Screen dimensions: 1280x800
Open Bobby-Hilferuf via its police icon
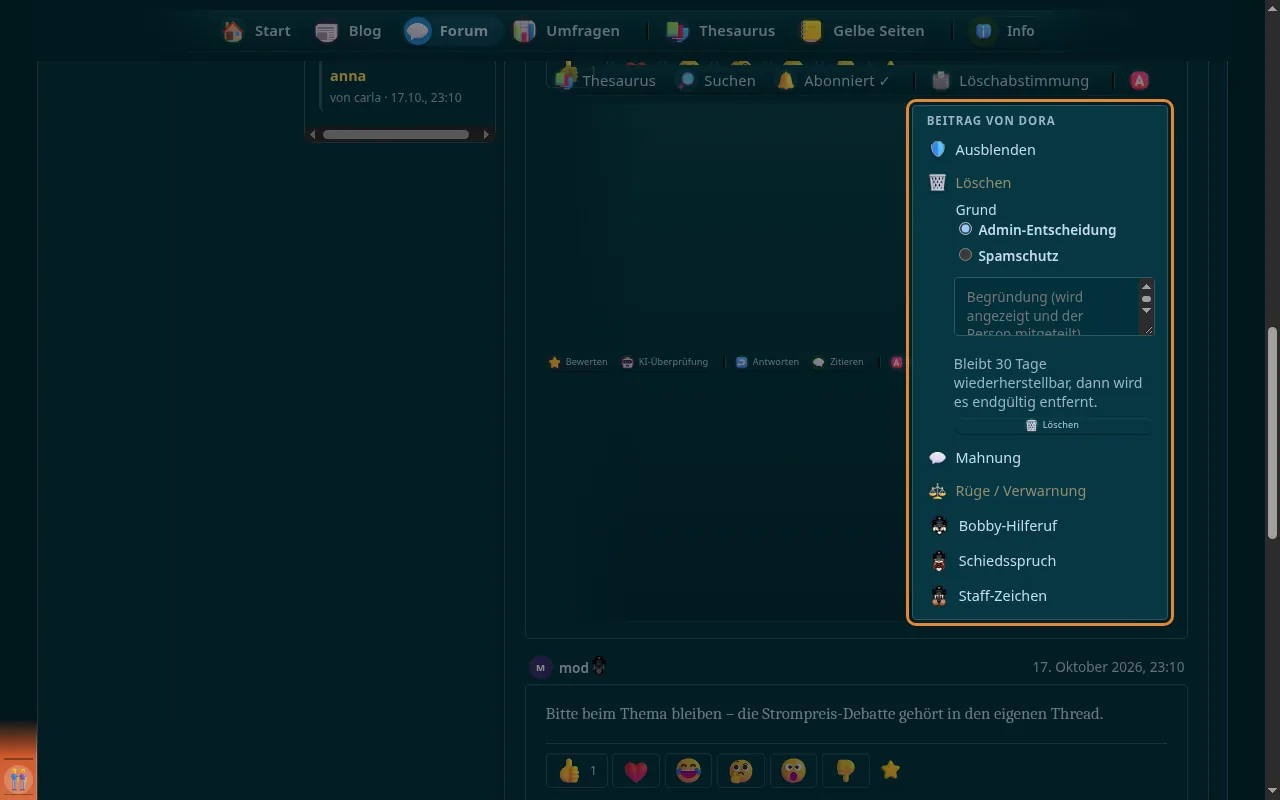click(x=939, y=526)
